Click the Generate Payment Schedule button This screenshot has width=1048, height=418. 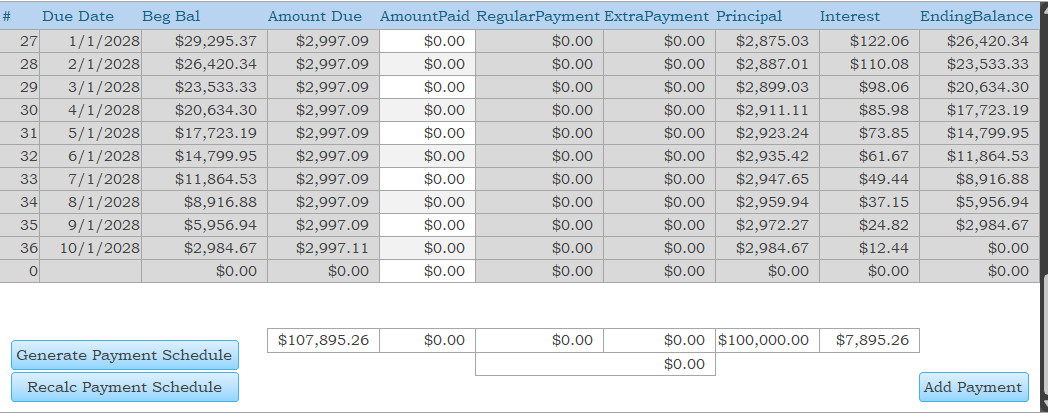(x=124, y=355)
